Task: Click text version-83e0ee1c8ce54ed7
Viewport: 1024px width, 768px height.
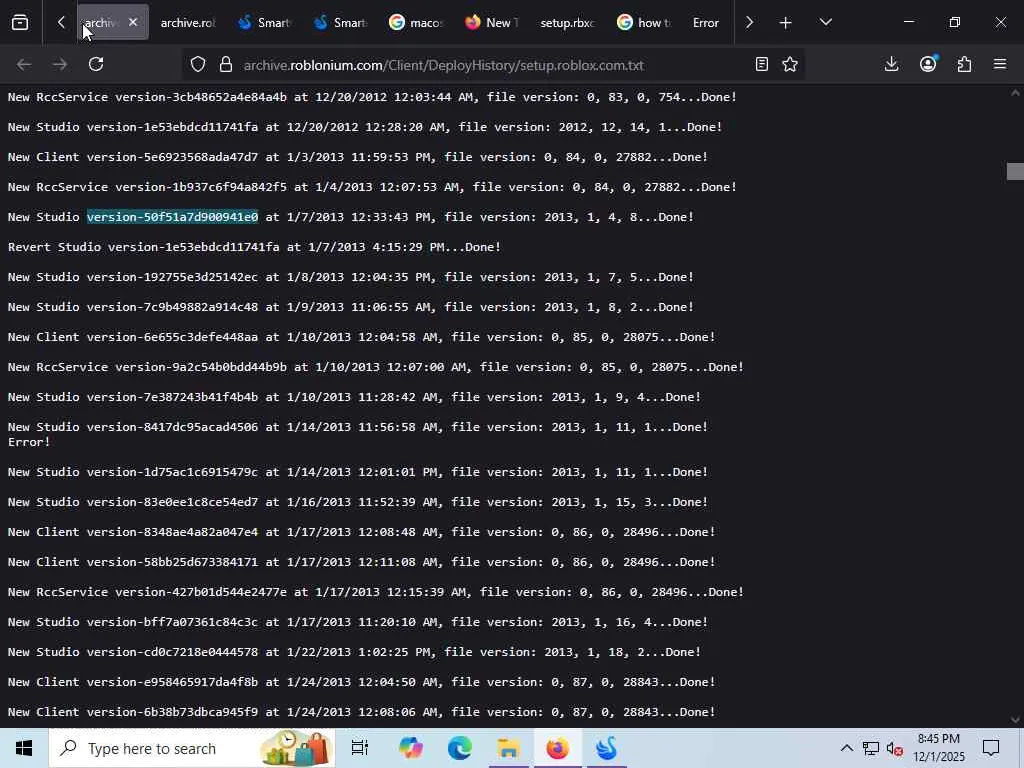Action: pos(172,502)
